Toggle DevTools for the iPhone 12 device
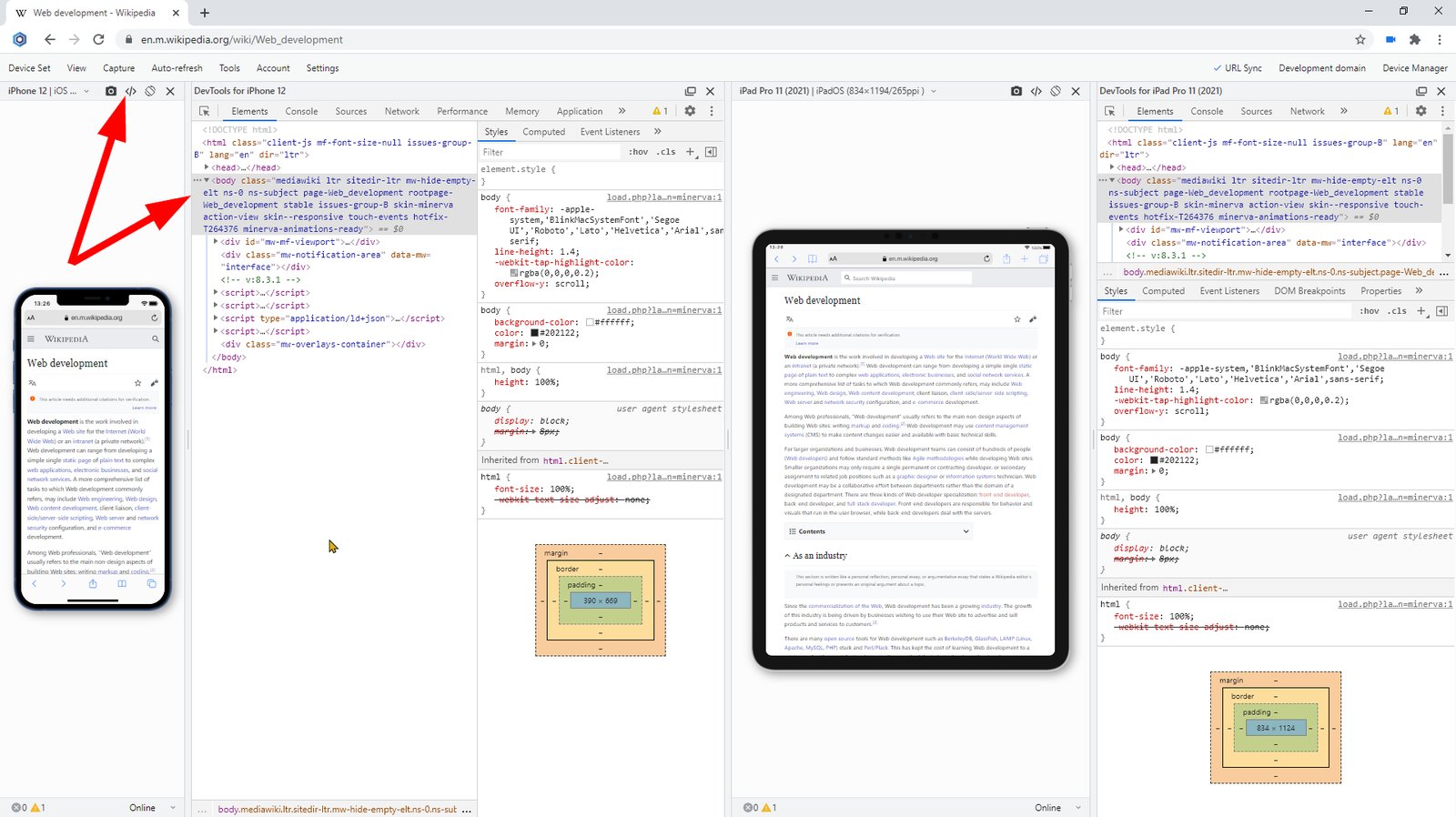The width and height of the screenshot is (1456, 817). click(131, 91)
